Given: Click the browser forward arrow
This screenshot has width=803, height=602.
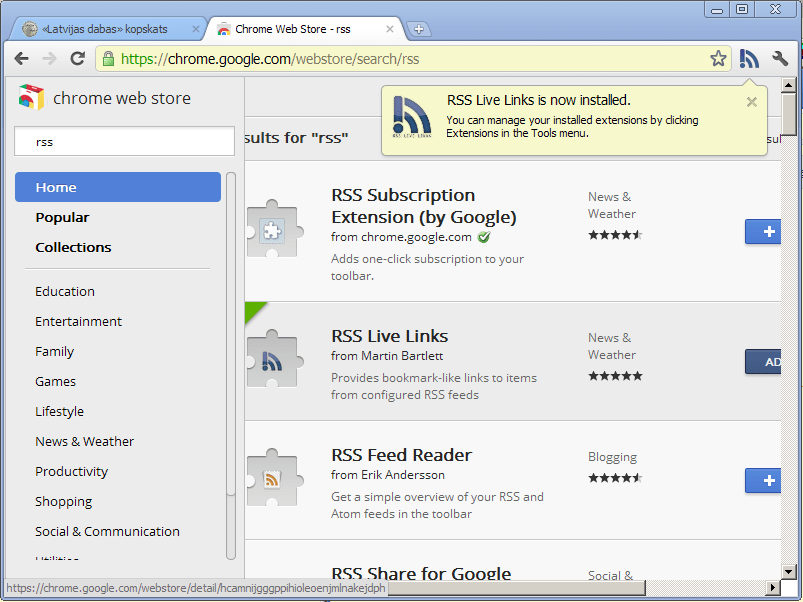Looking at the screenshot, I should pos(50,59).
